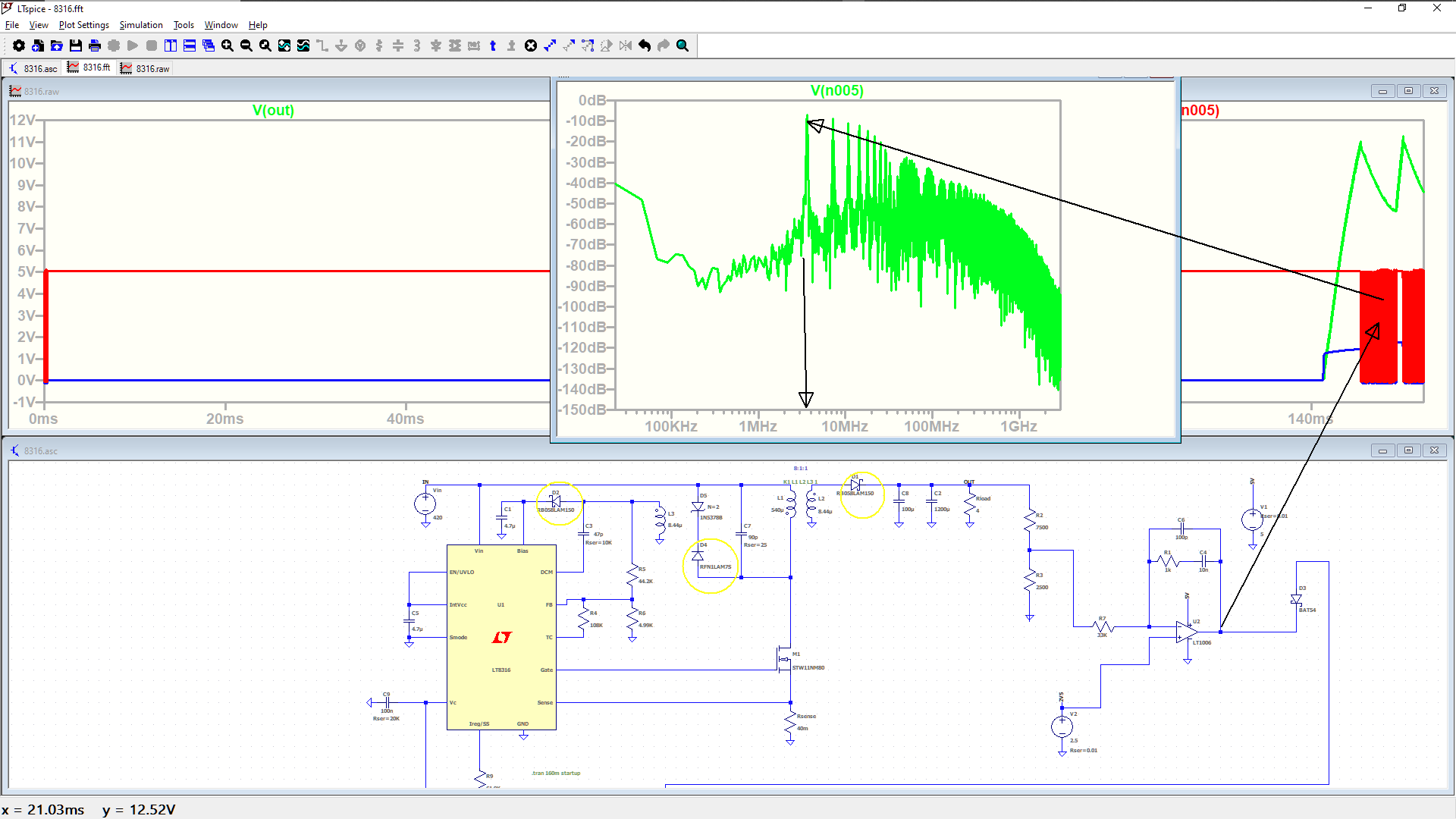Viewport: 1456px width, 819px height.
Task: Click the 8316.asc window title
Action: point(40,450)
